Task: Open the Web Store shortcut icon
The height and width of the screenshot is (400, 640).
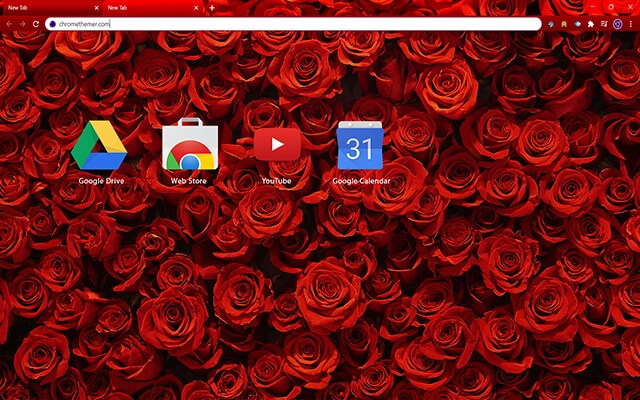Action: point(190,144)
